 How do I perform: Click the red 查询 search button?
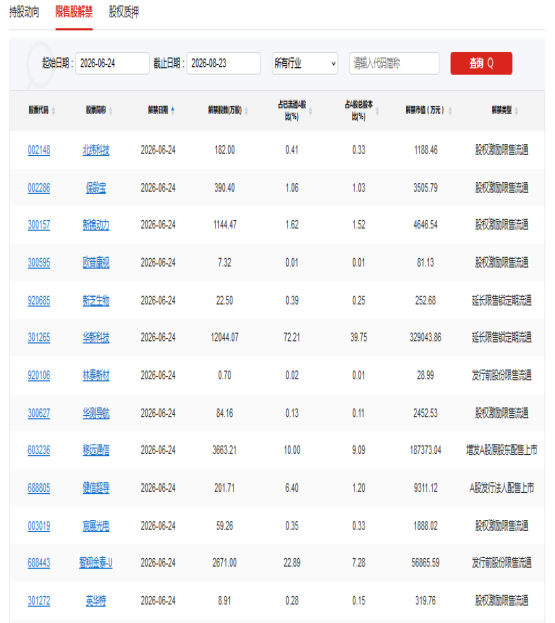pyautogui.click(x=481, y=63)
